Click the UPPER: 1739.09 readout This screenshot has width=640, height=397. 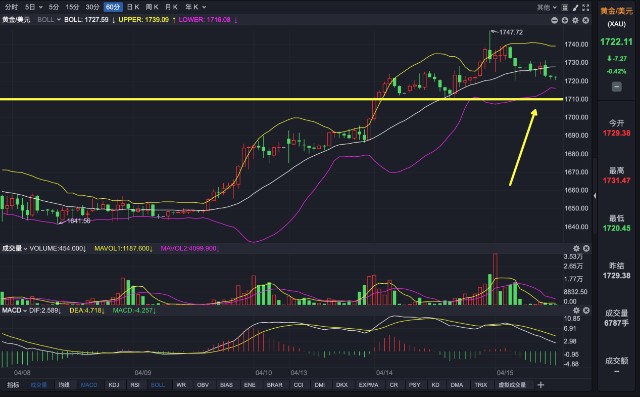pyautogui.click(x=144, y=20)
